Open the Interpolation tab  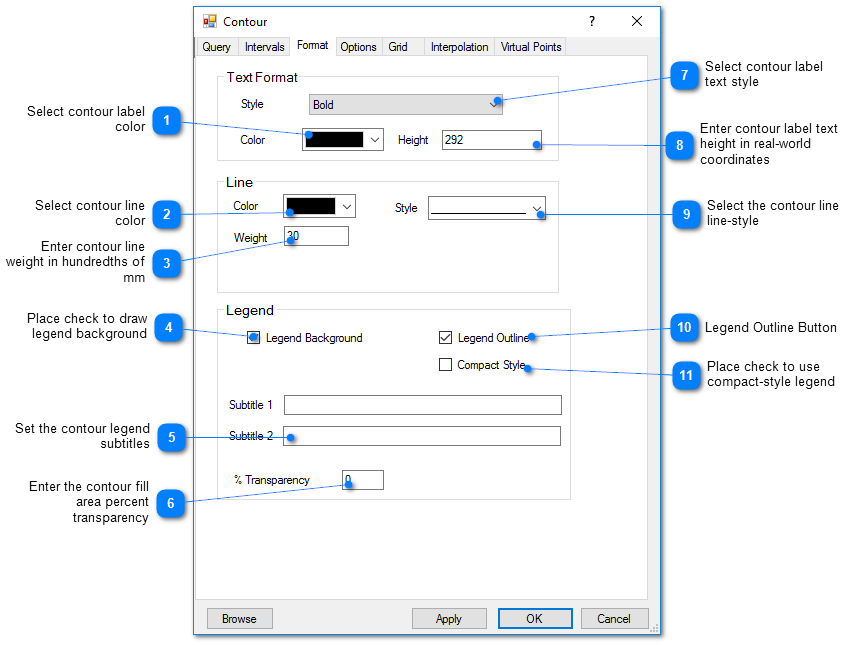tap(459, 47)
